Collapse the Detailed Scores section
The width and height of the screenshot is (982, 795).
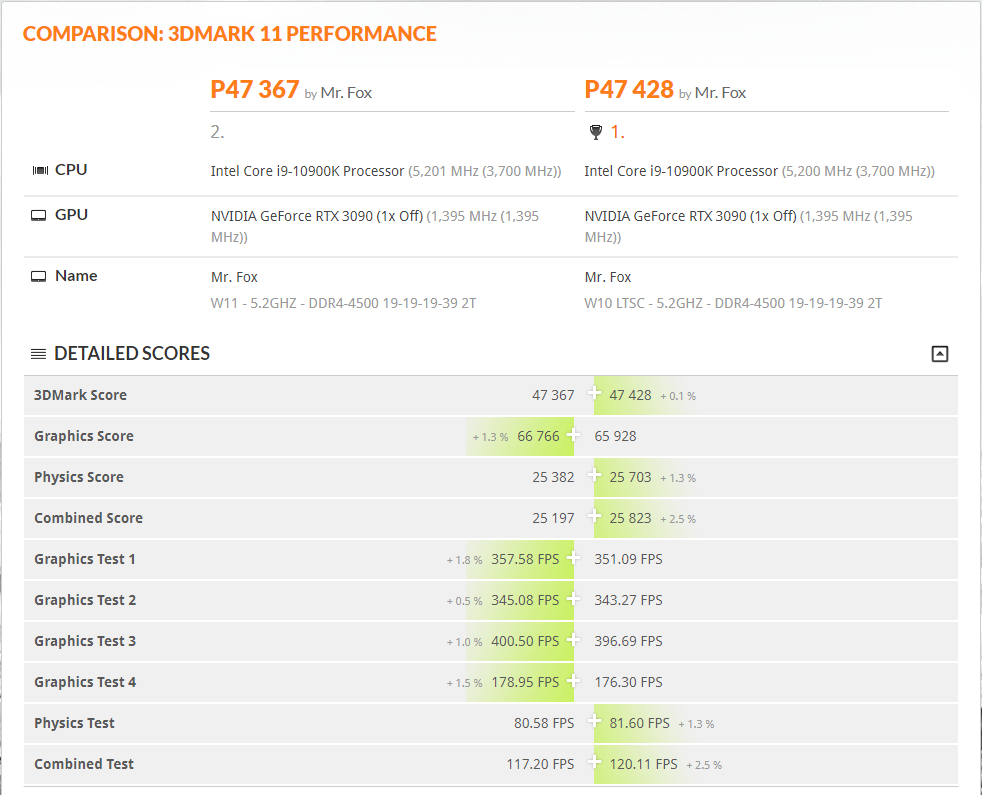939,354
